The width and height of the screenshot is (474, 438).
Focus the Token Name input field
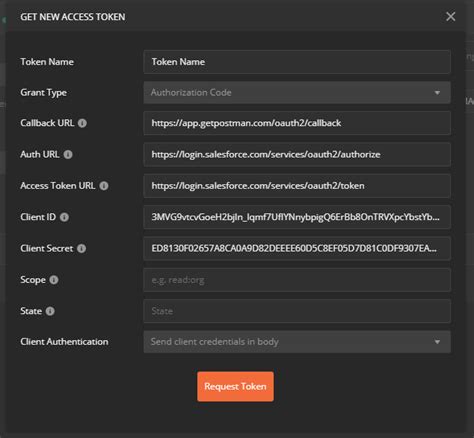coord(297,62)
